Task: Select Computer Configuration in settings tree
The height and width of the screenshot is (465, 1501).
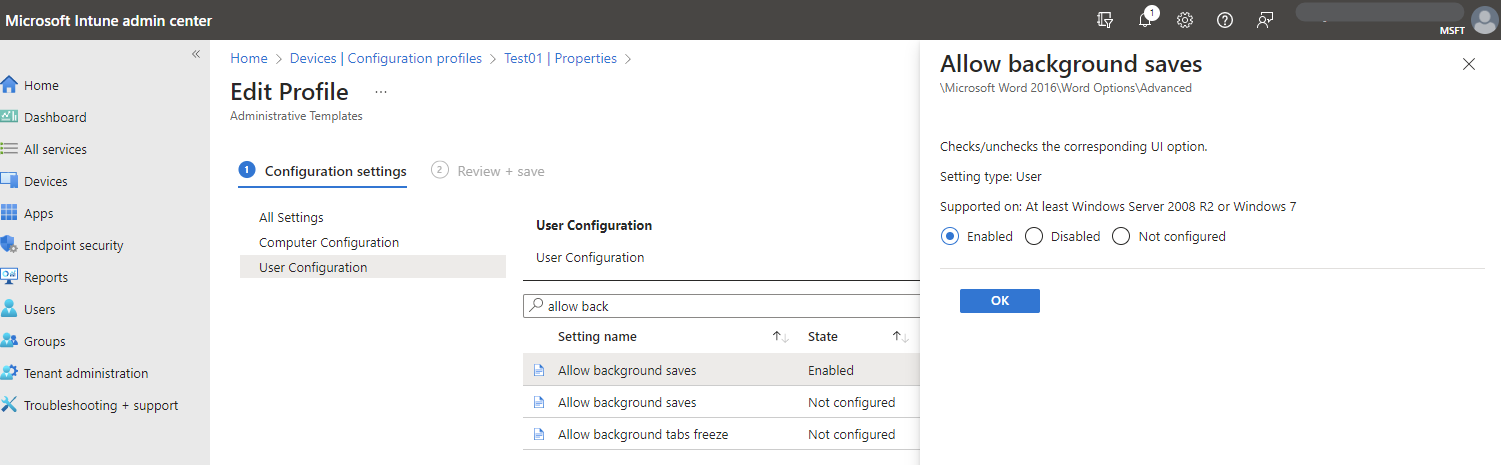Action: point(329,242)
